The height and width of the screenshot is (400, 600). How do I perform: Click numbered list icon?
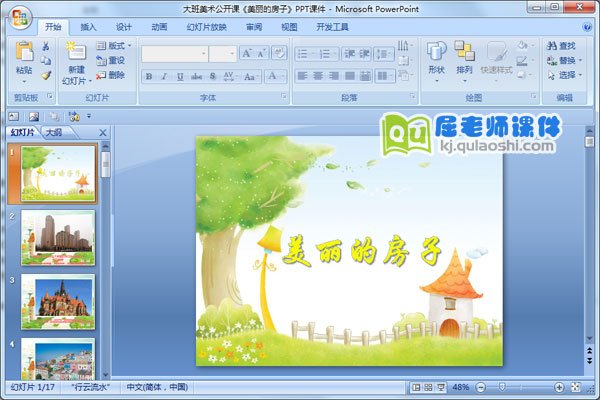coord(326,54)
